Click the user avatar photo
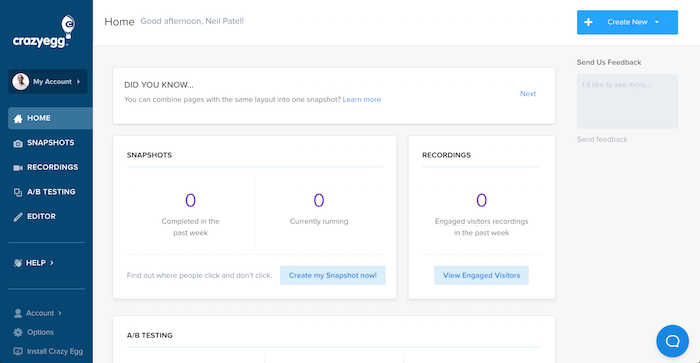Viewport: 700px width, 363px height. (x=21, y=82)
